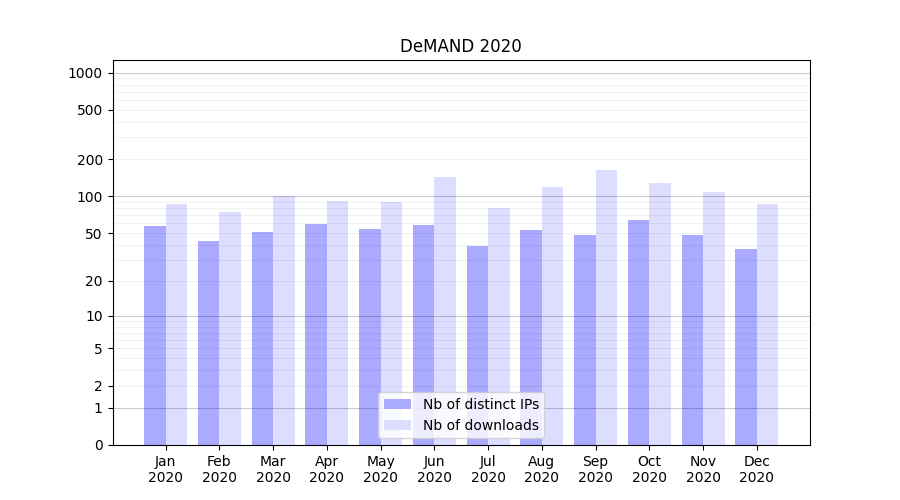Click the "DeMAND 2020" chart title
Image resolution: width=900 pixels, height=500 pixels.
(460, 46)
